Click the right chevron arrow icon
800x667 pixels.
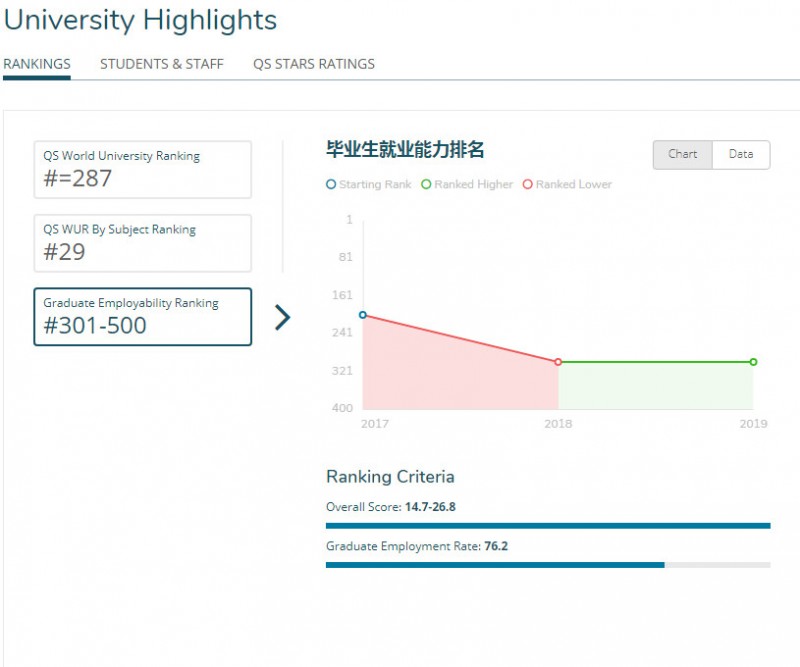pos(283,317)
